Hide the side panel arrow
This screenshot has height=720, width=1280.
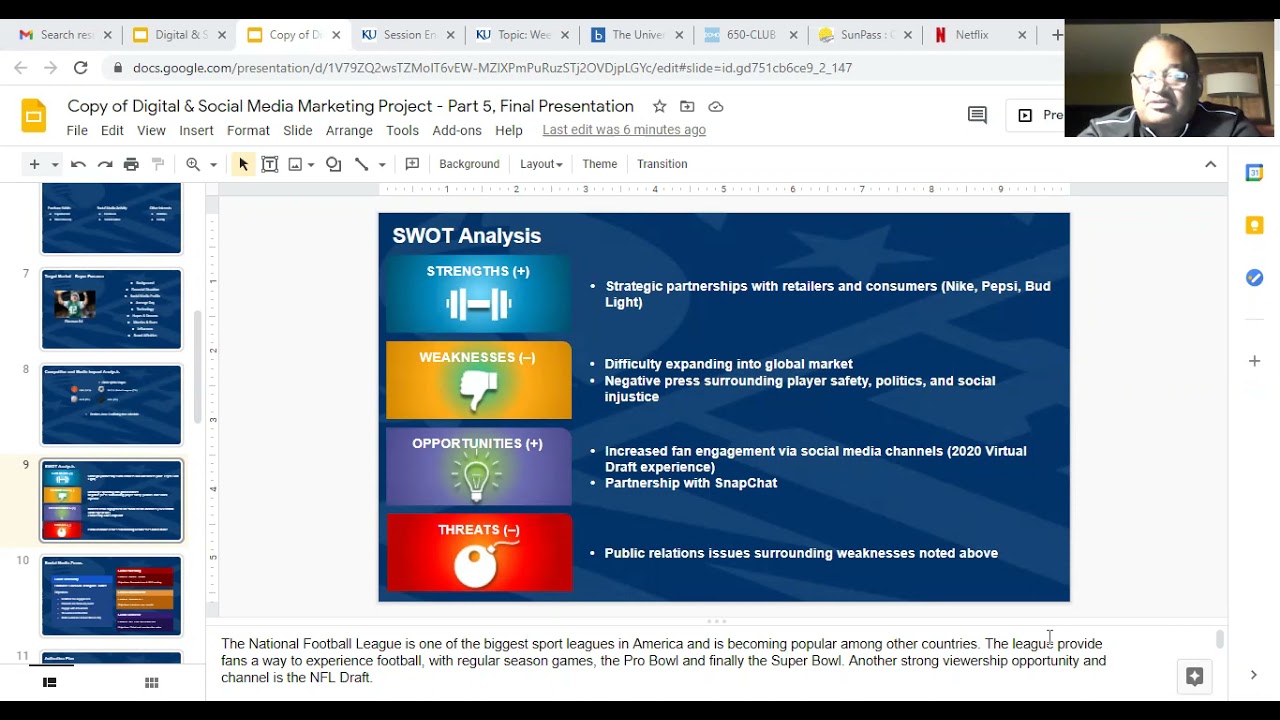[x=1254, y=675]
